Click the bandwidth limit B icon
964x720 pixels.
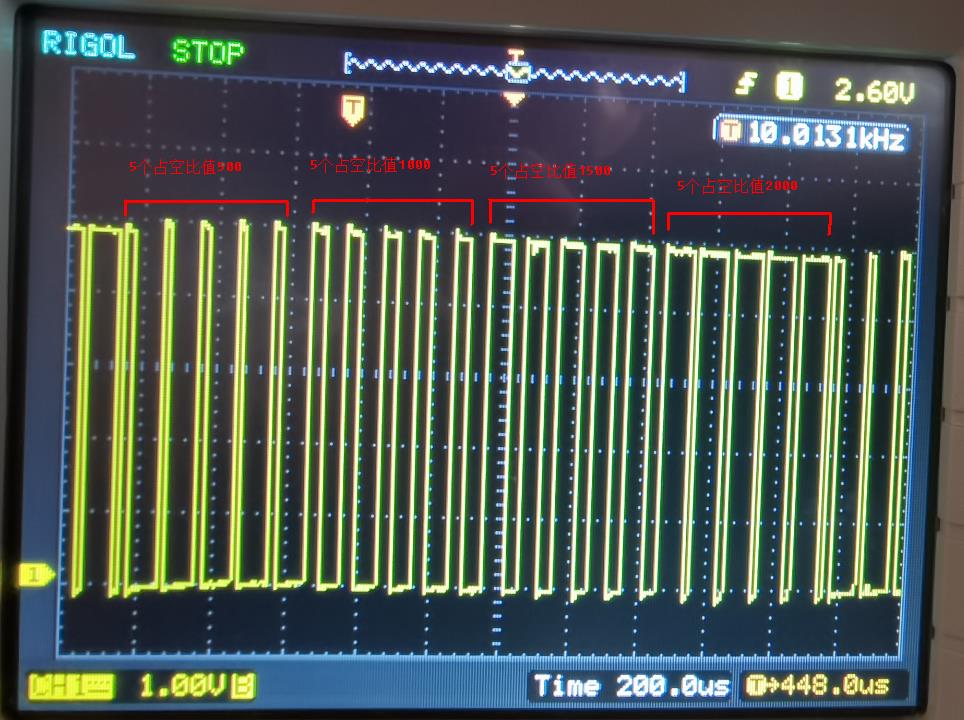243,686
